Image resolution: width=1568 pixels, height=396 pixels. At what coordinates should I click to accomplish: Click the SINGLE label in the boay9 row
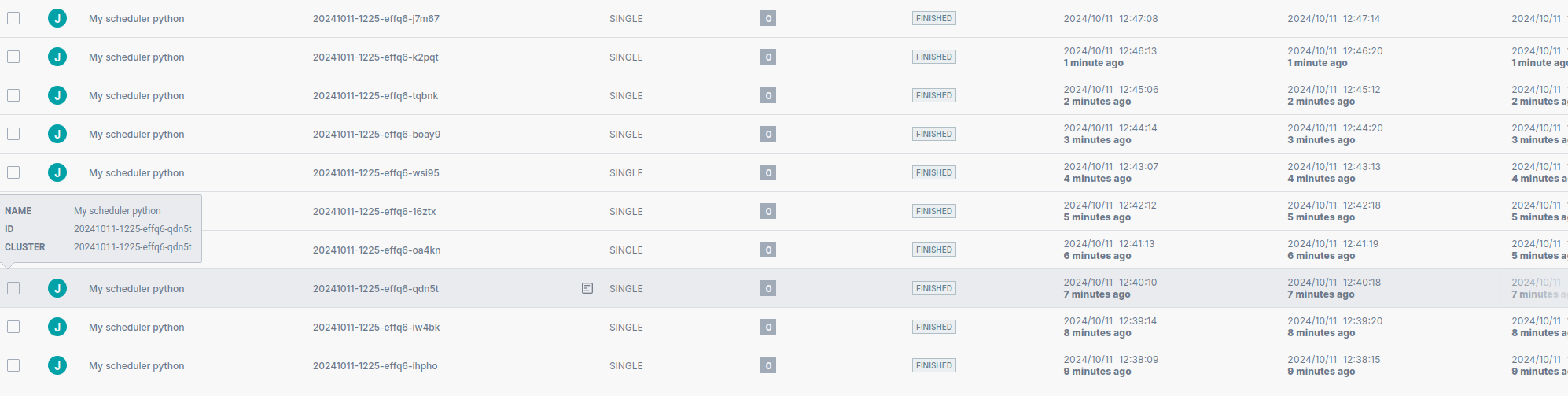tap(626, 134)
